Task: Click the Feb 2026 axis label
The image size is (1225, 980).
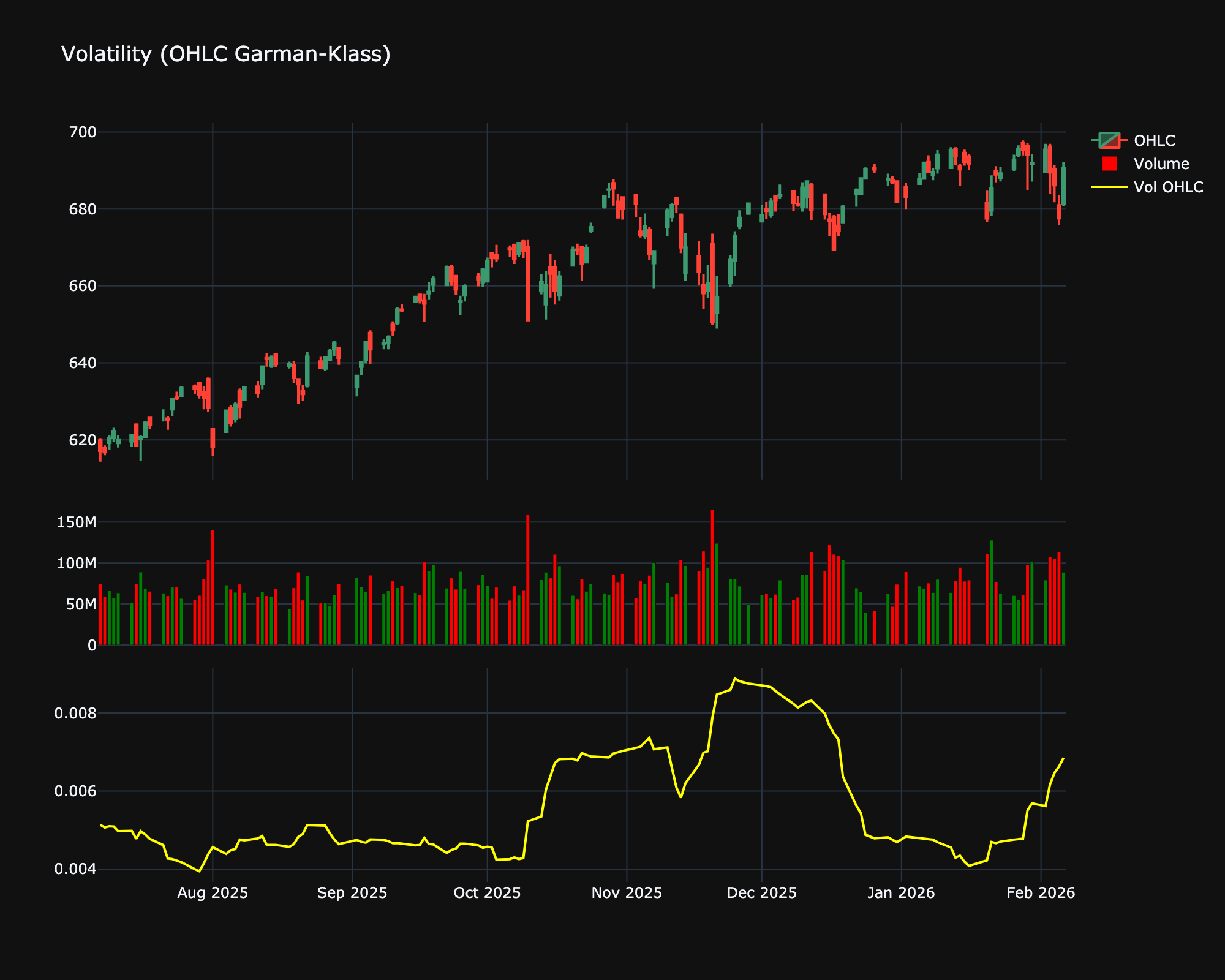Action: tap(1041, 893)
